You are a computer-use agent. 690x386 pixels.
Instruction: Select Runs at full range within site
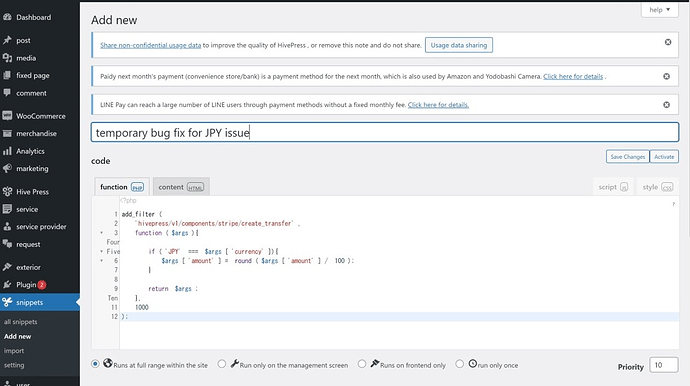point(95,364)
